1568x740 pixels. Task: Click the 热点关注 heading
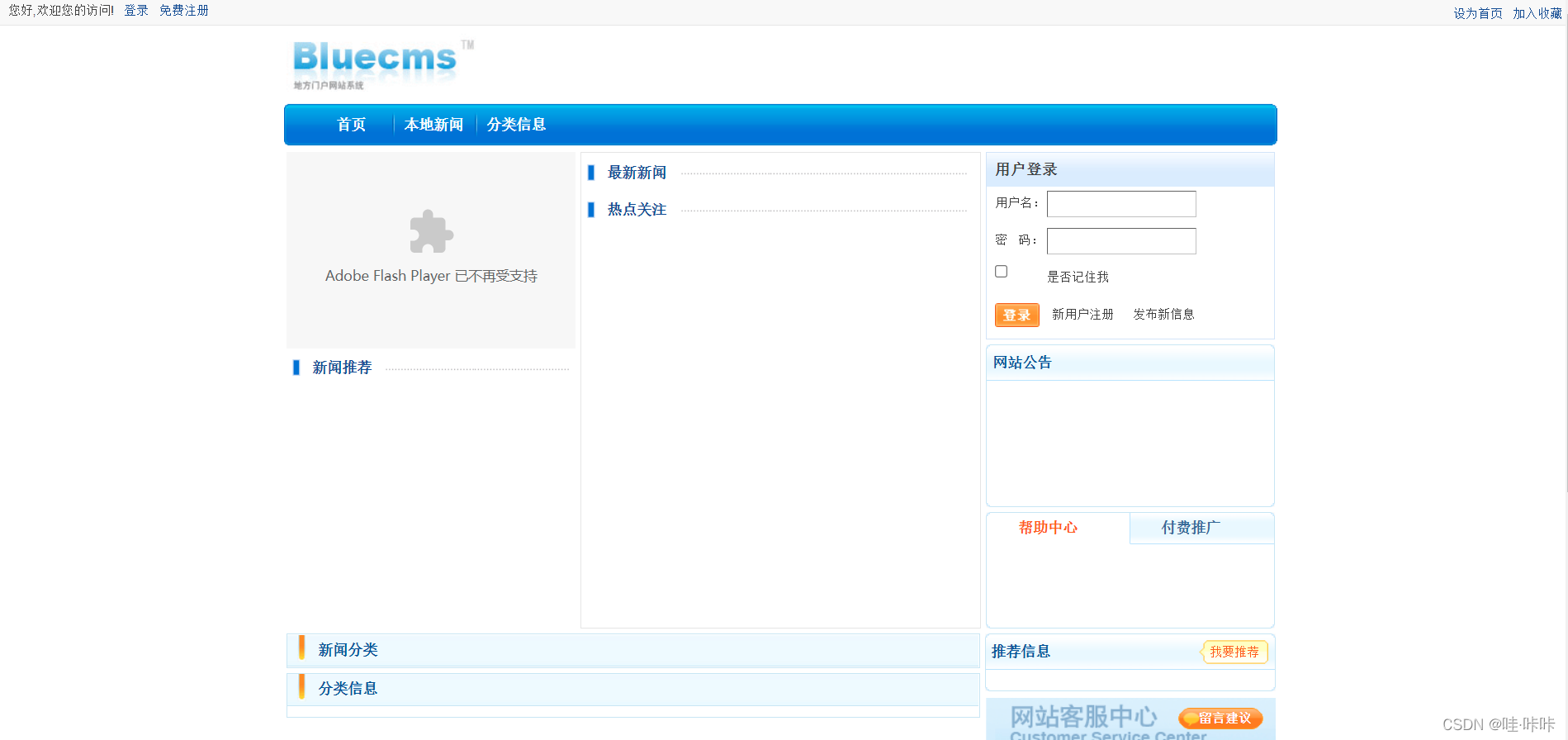coord(637,210)
